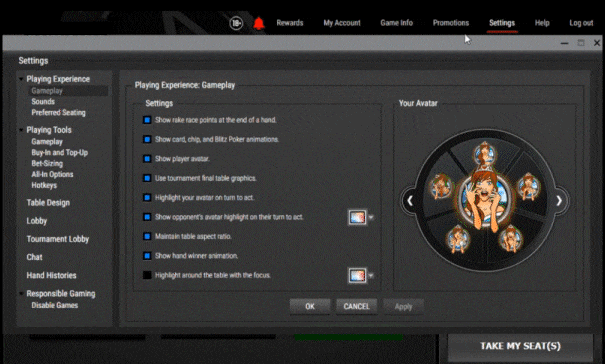Toggle Show player avatar checkbox

(147, 159)
